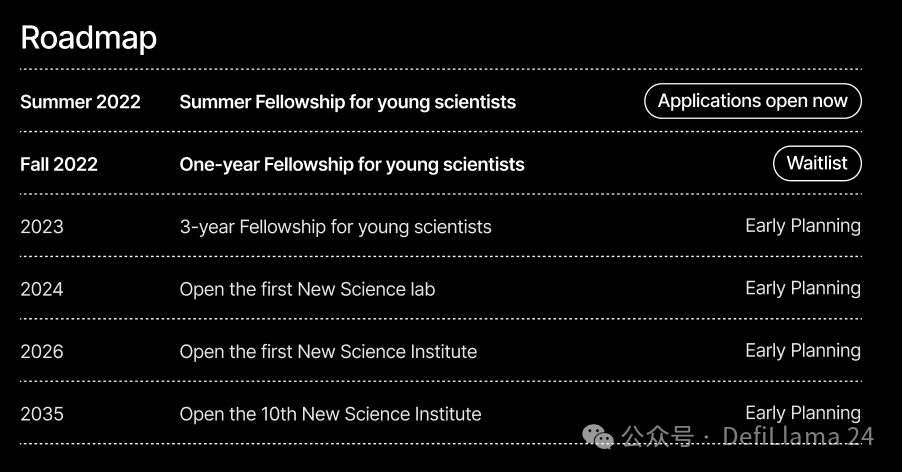This screenshot has width=902, height=472.
Task: Select the Roadmap heading
Action: pos(89,38)
